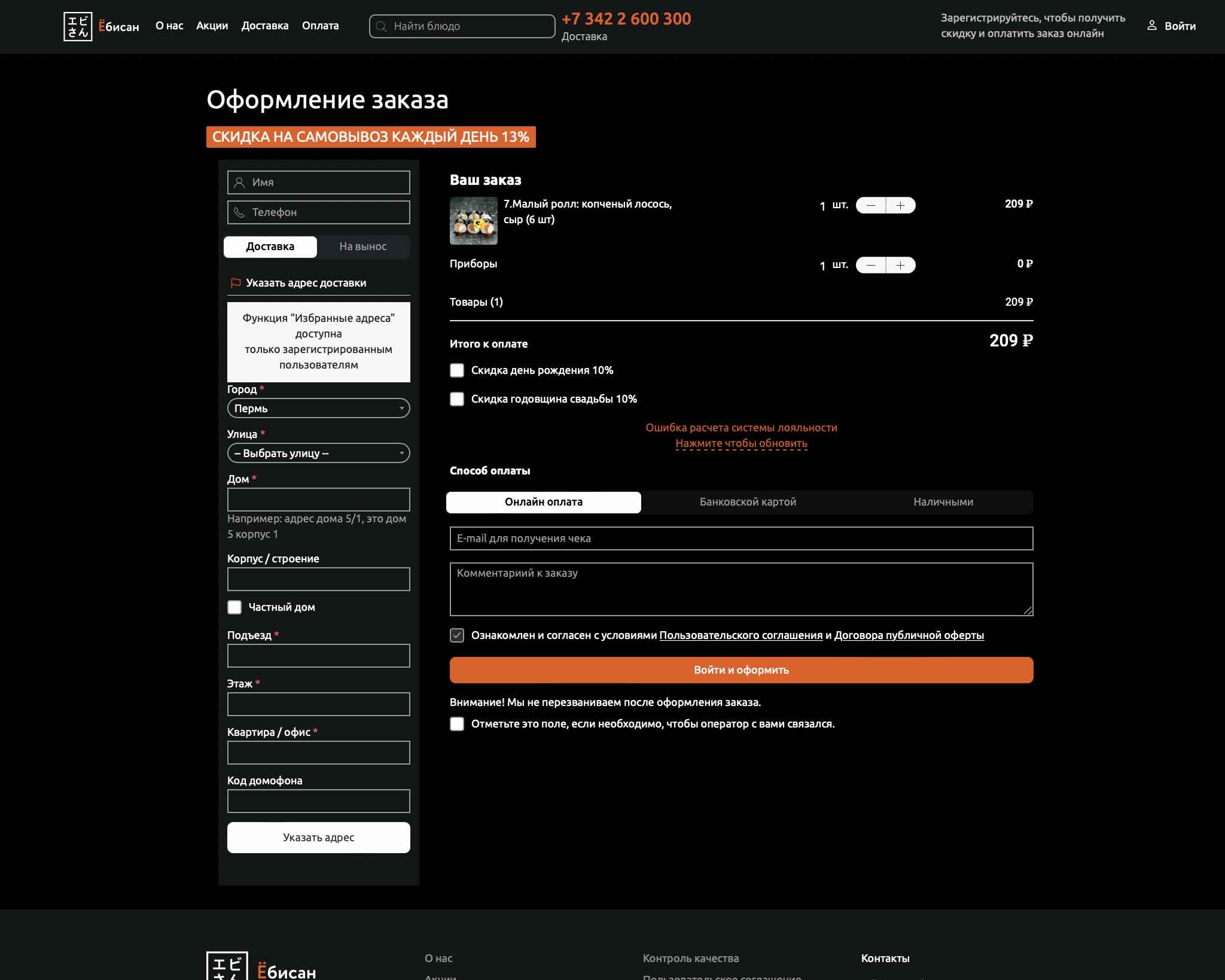Expand the Выбрать улицу street dropdown
1225x980 pixels.
point(318,453)
